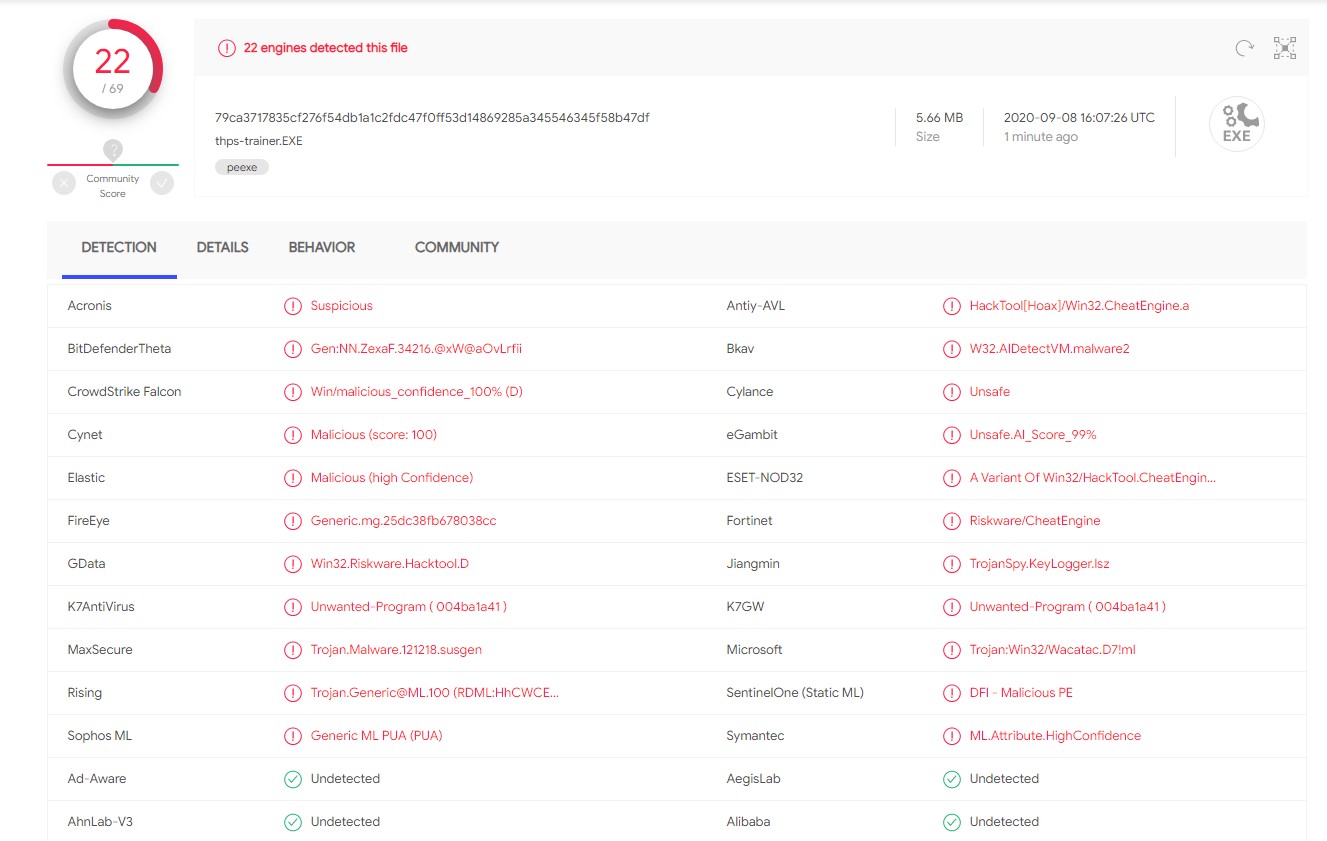Click the EXE file type icon
Screen dimensions: 1327x841
coord(1236,125)
